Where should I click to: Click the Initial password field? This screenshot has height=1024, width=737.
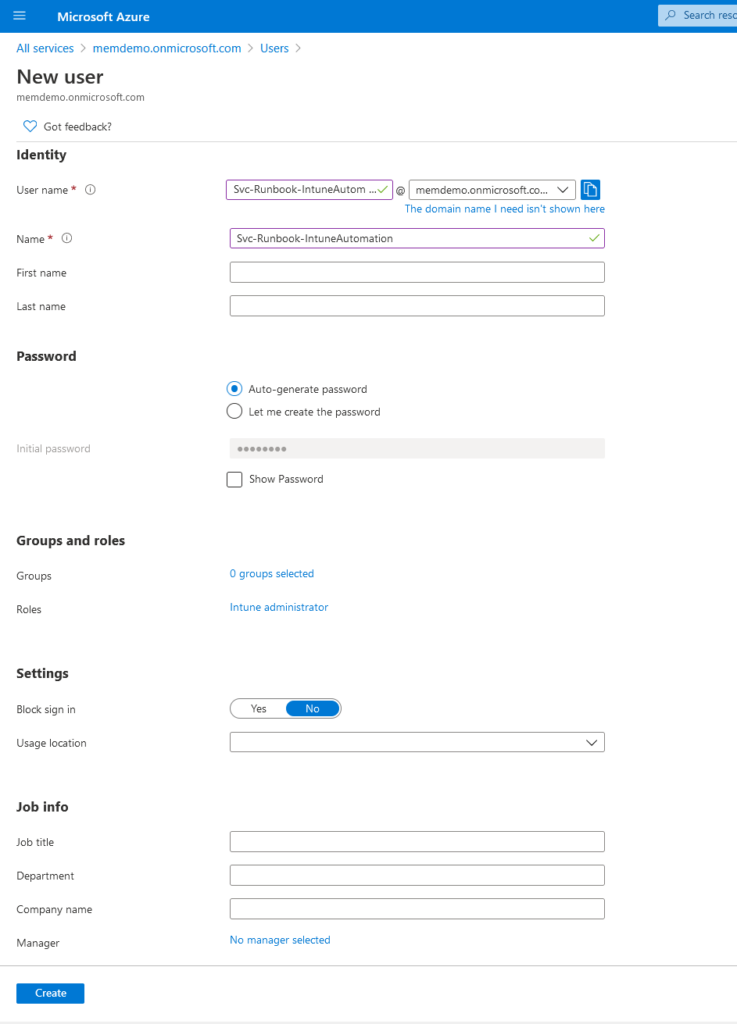pyautogui.click(x=417, y=449)
